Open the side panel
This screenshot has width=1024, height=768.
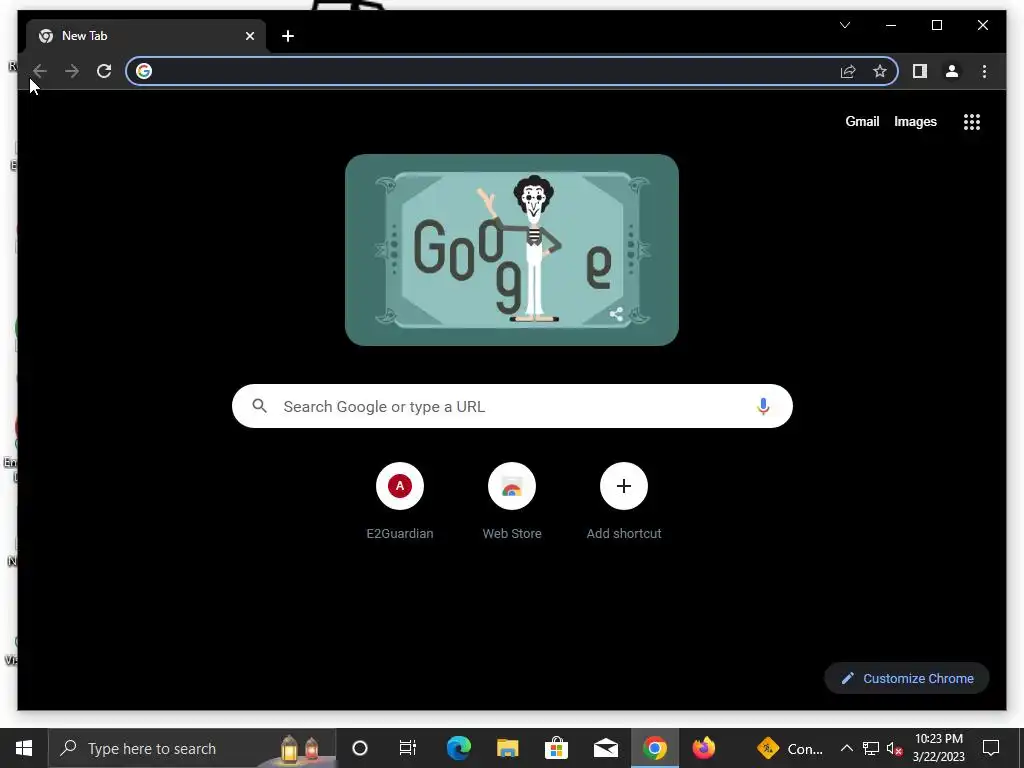tap(920, 71)
